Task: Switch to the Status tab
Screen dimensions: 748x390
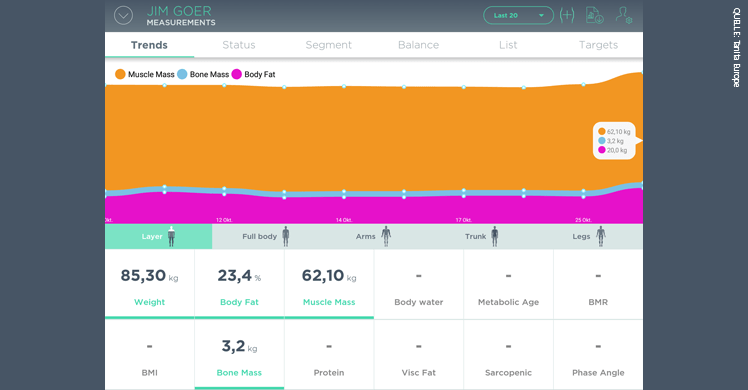Action: [x=239, y=45]
